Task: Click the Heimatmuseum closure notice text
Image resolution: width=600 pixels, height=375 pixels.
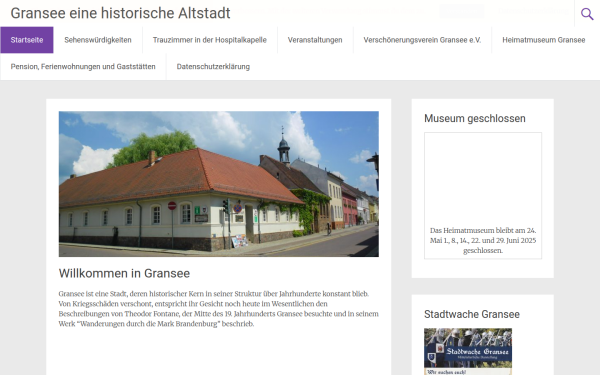Action: [483, 240]
